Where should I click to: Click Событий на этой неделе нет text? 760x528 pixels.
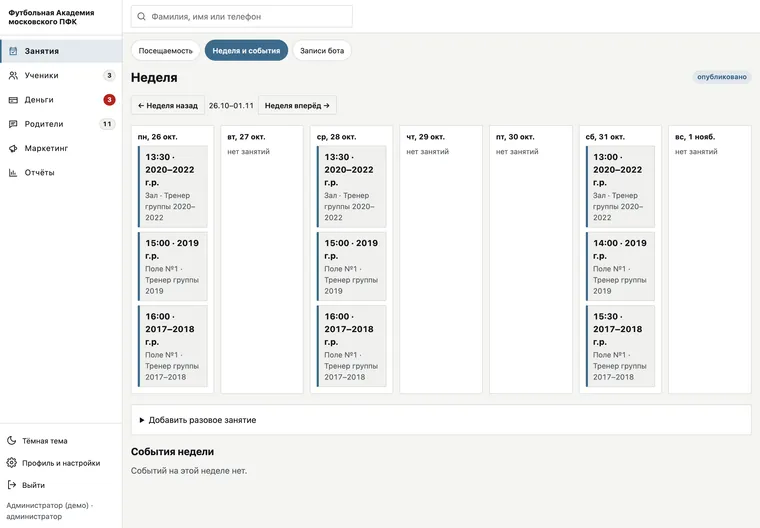189,471
